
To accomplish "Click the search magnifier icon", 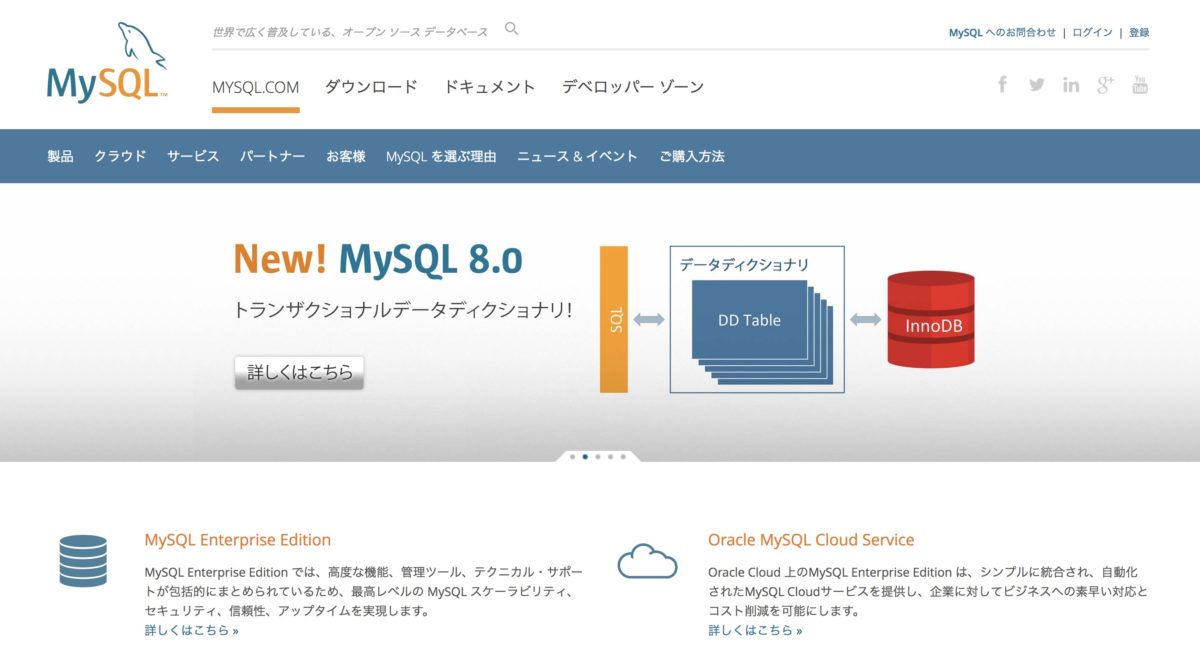I will [x=512, y=29].
